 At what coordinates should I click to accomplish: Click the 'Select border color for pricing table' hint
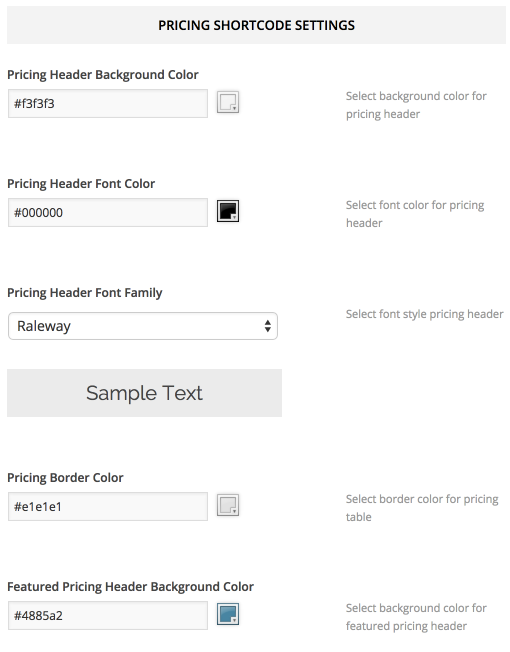(x=422, y=508)
